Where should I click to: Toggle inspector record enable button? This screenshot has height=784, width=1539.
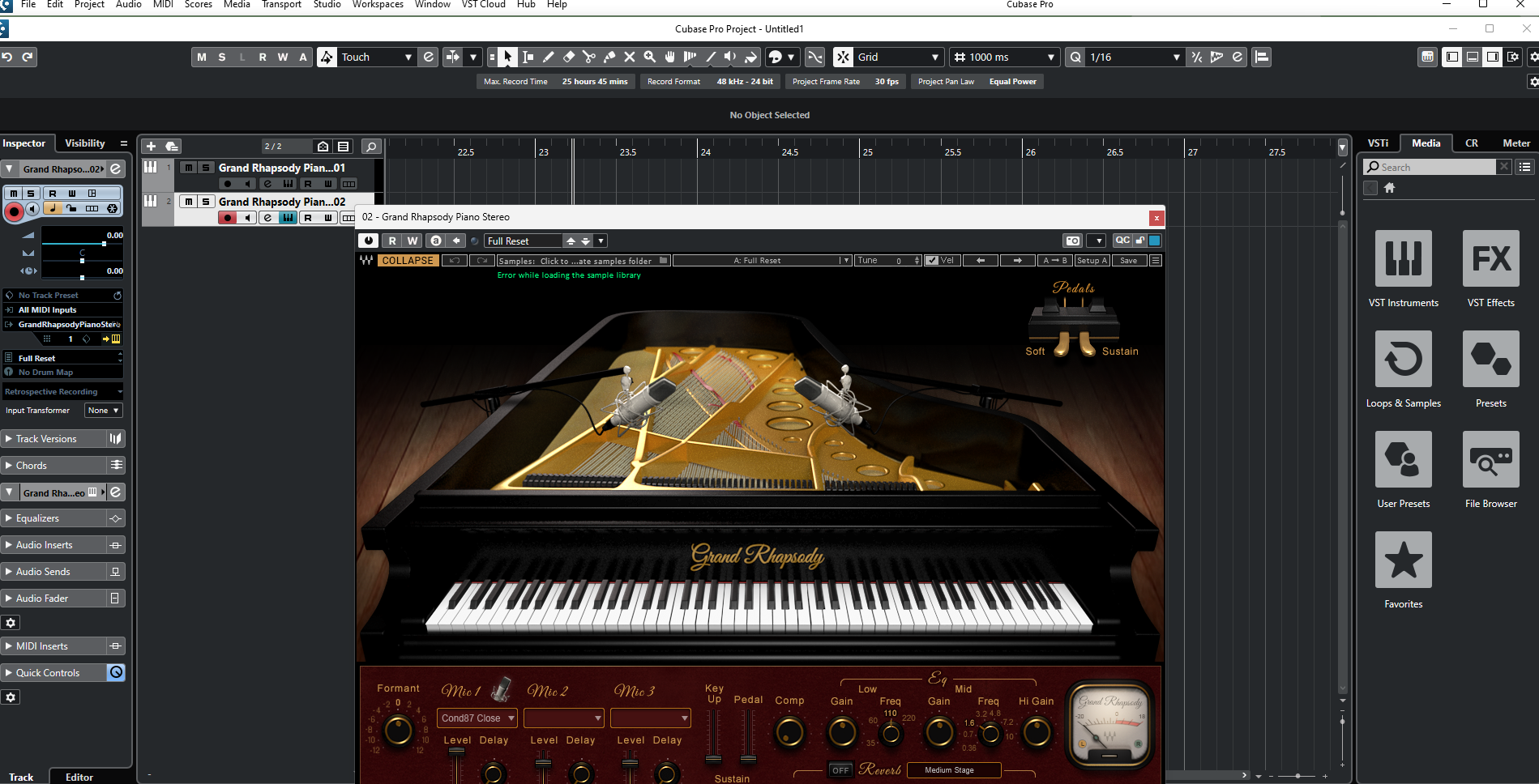point(14,211)
